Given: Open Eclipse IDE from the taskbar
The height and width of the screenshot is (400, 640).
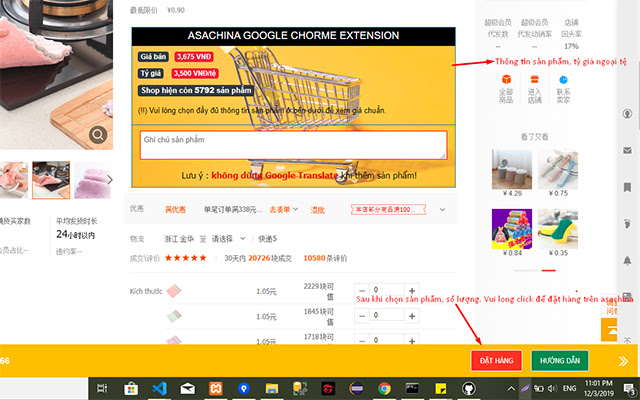Looking at the screenshot, I should point(356,388).
